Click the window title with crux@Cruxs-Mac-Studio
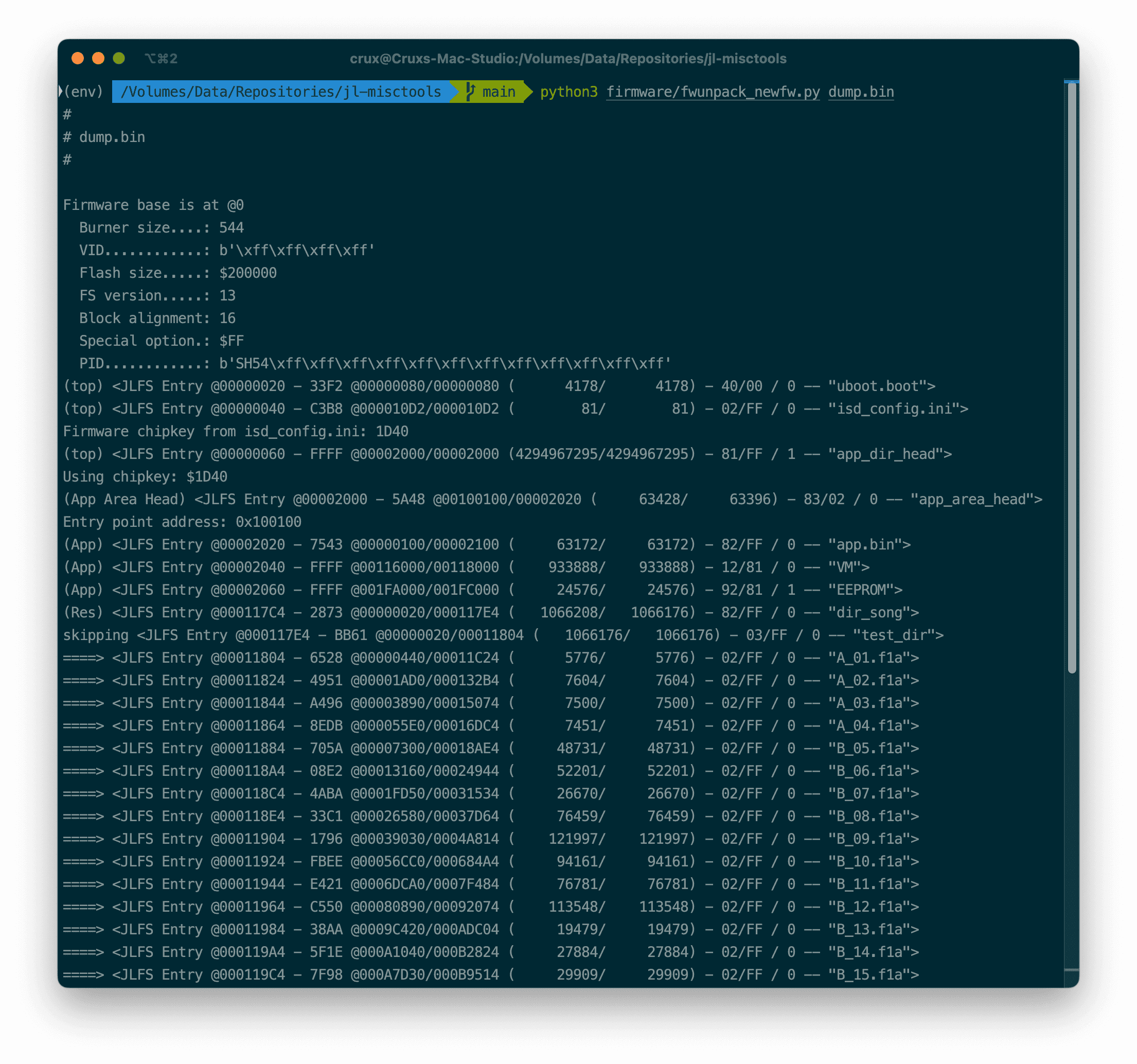The image size is (1137, 1064). click(568, 58)
